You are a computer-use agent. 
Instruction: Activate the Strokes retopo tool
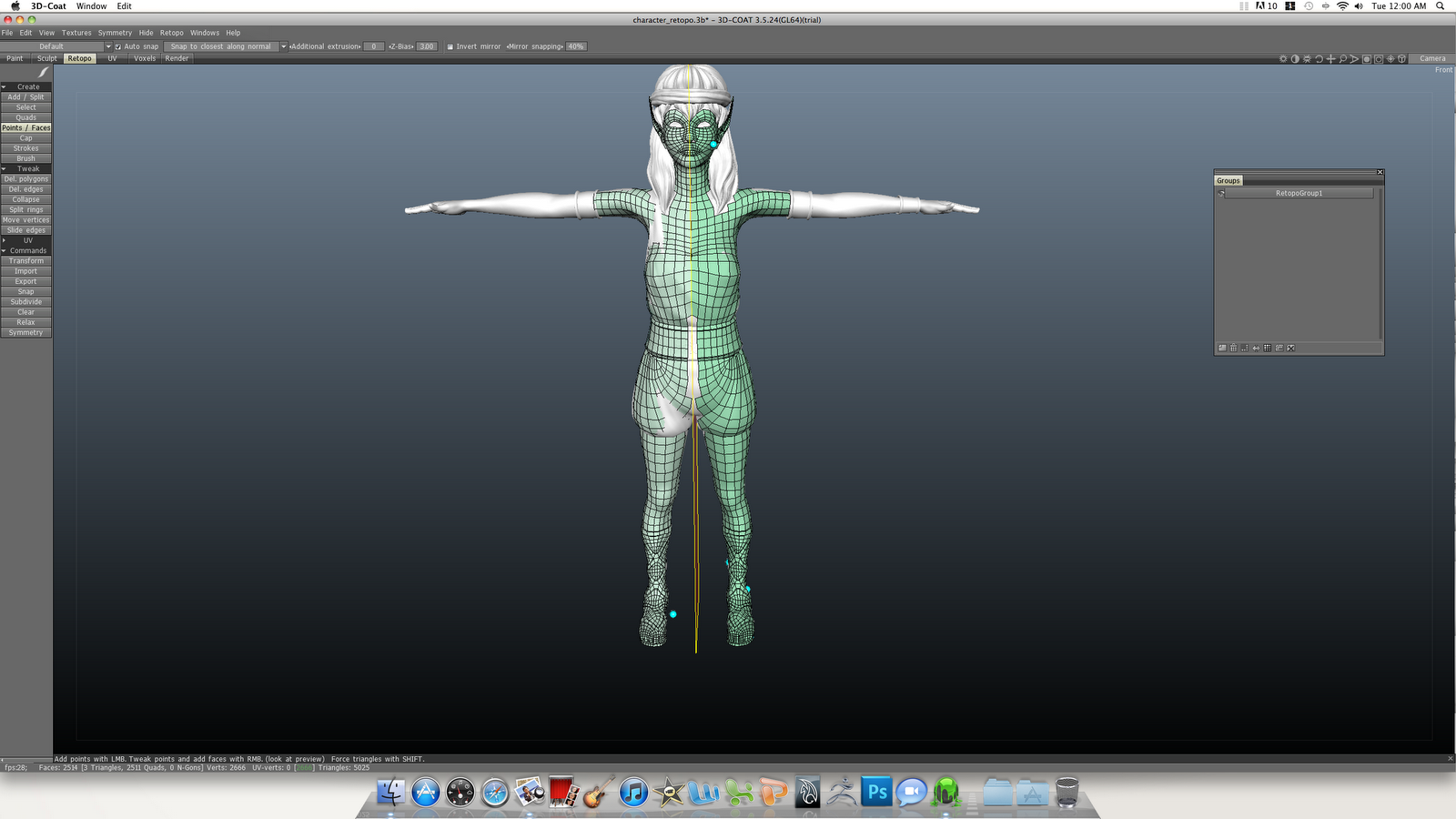pyautogui.click(x=25, y=148)
